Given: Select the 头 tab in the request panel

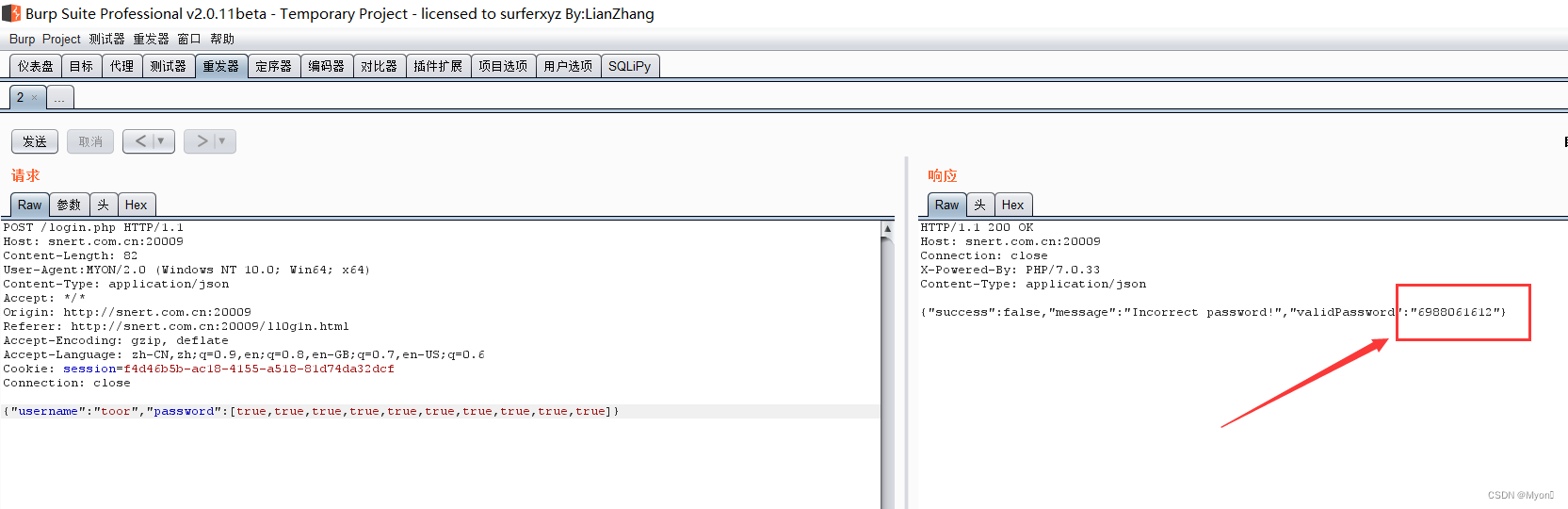Looking at the screenshot, I should tap(104, 205).
